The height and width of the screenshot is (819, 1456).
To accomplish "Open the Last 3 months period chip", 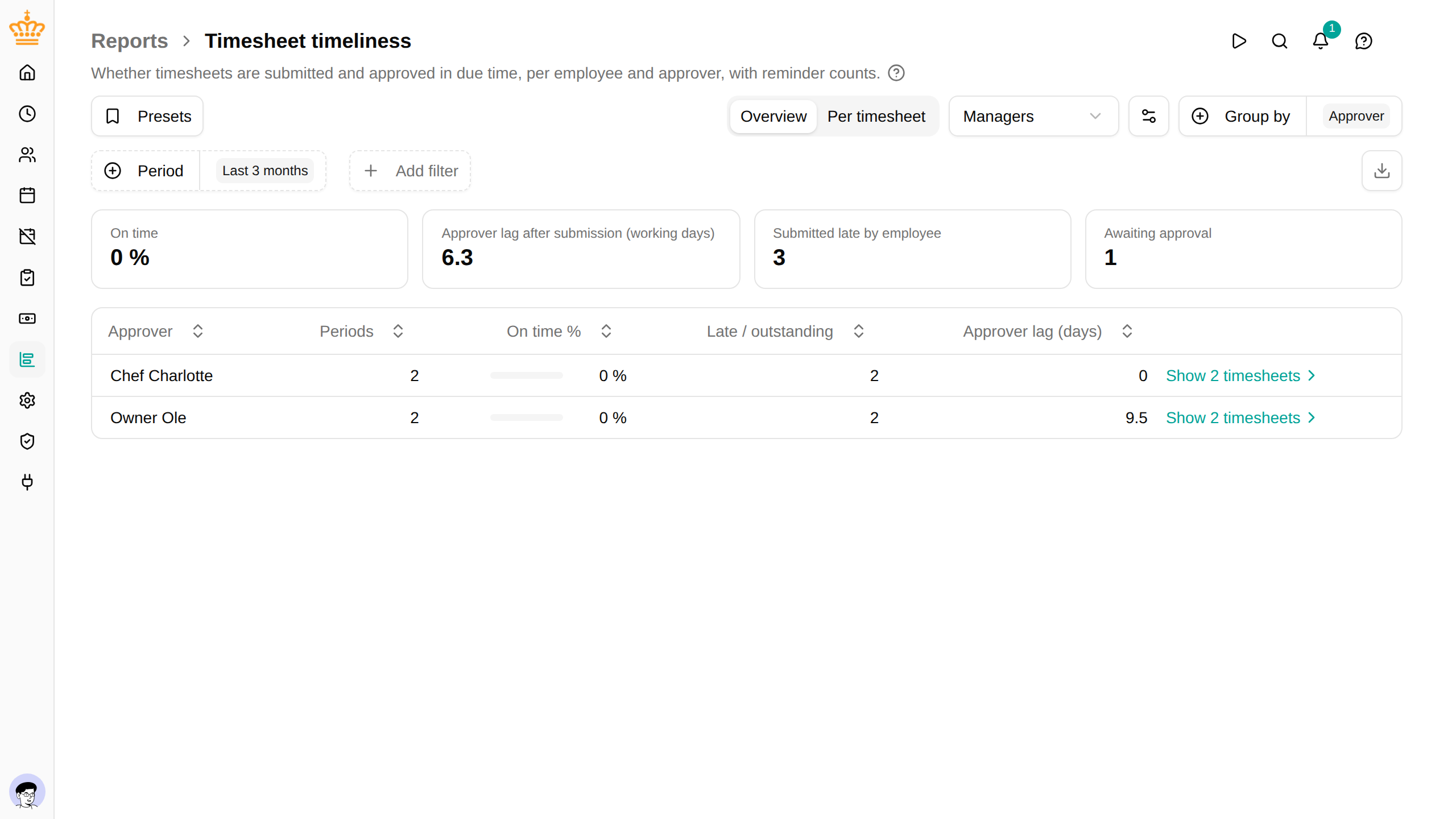I will [265, 171].
